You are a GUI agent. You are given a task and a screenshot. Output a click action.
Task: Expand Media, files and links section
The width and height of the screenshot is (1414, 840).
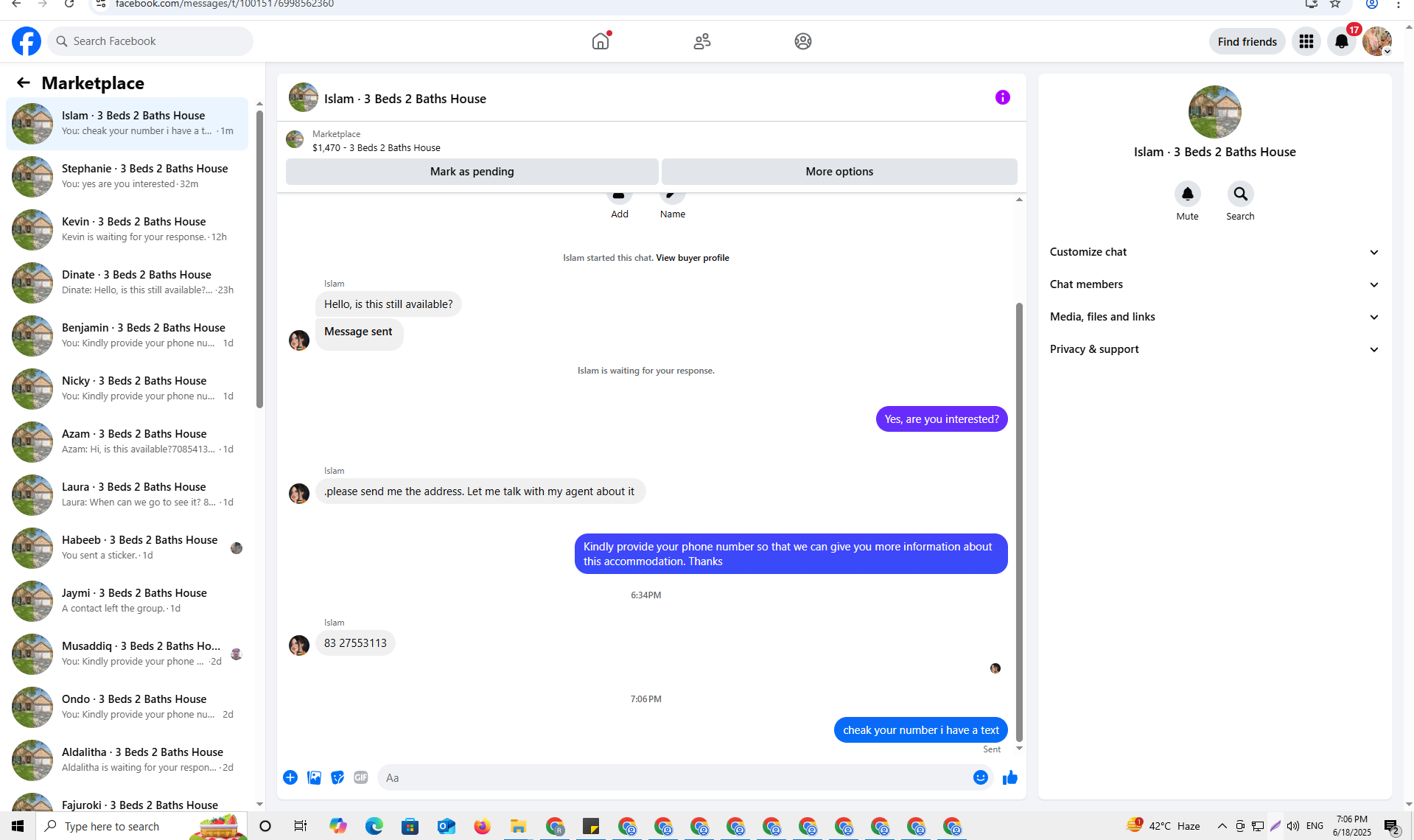[1215, 317]
